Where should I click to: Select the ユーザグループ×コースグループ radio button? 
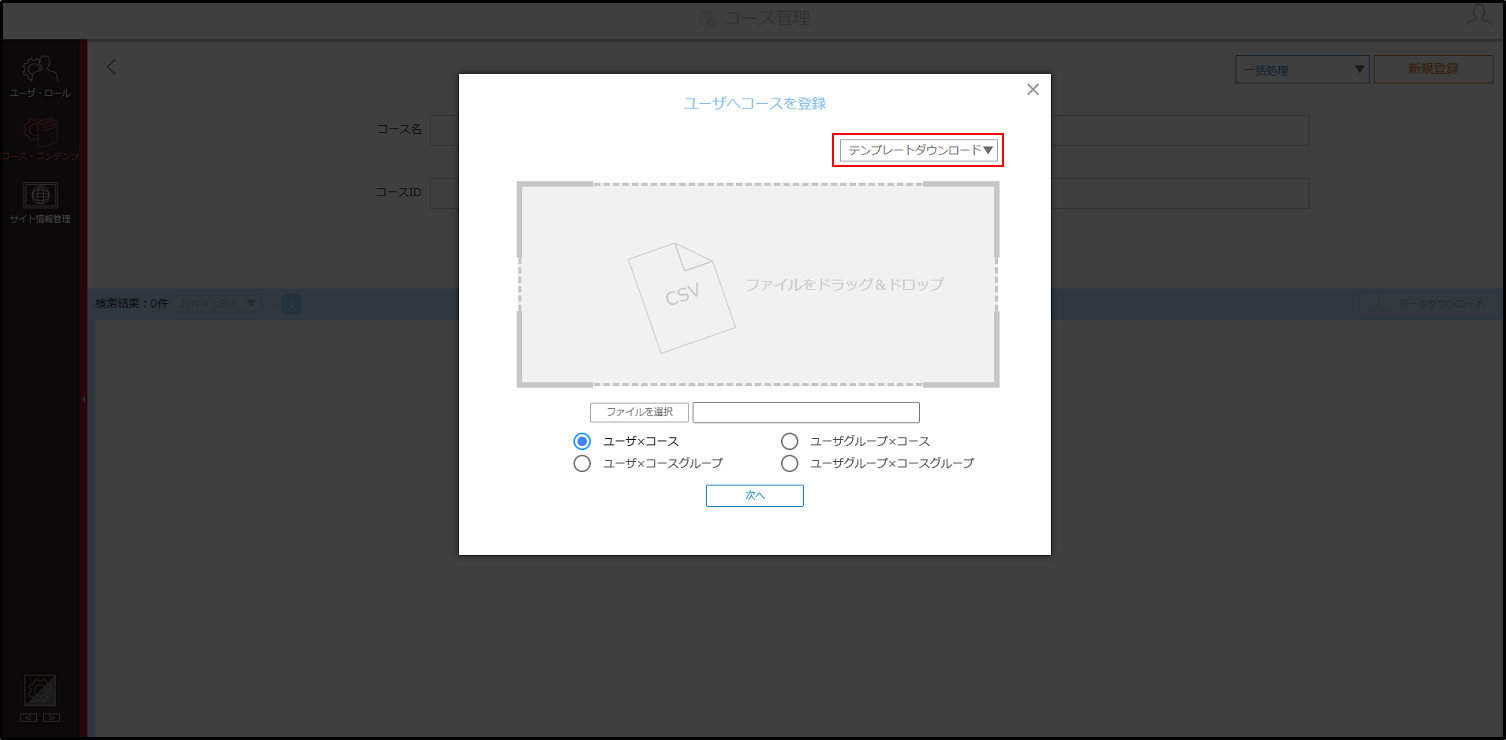pos(790,463)
